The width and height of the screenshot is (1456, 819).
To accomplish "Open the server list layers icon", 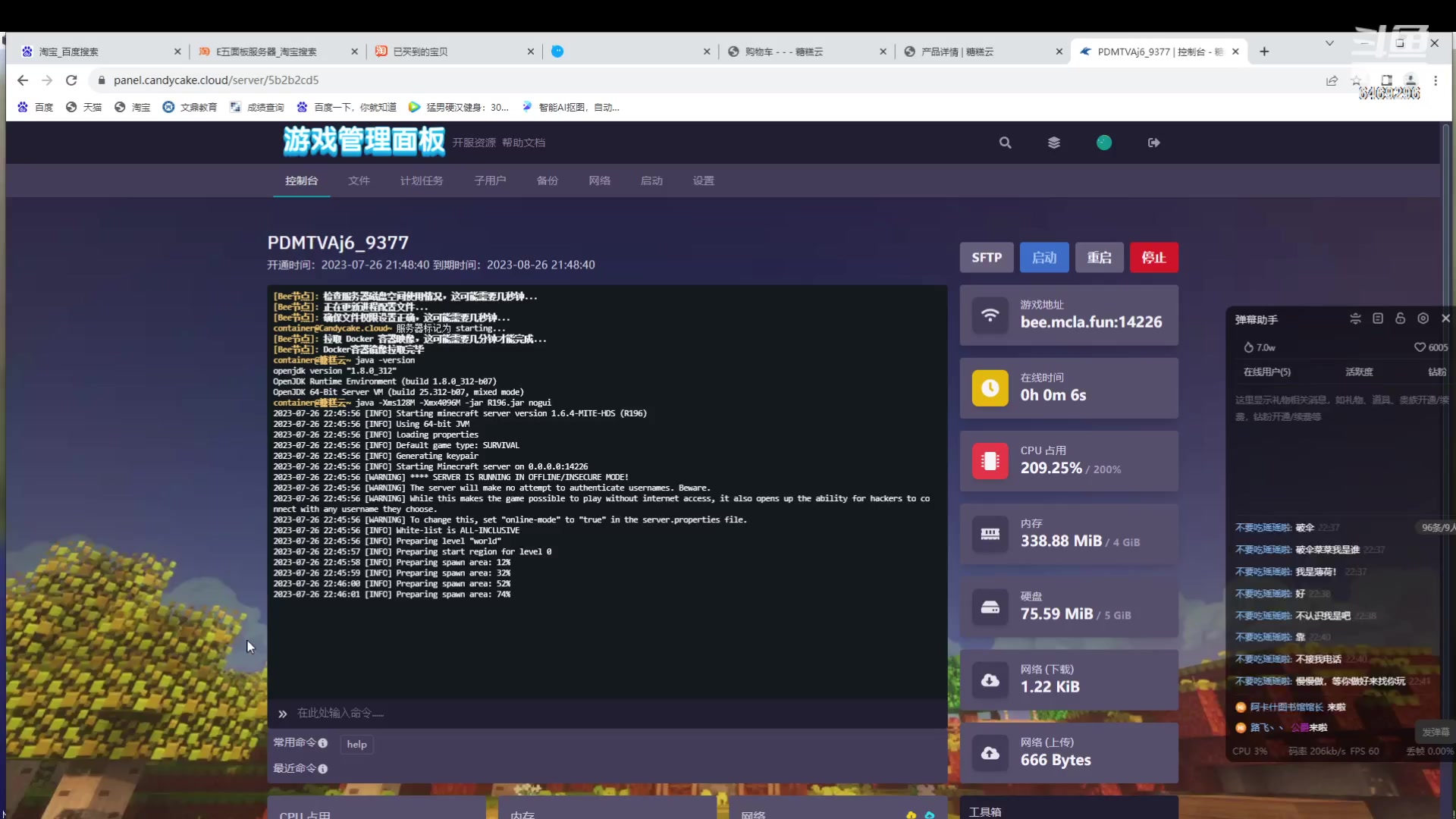I will 1054,143.
